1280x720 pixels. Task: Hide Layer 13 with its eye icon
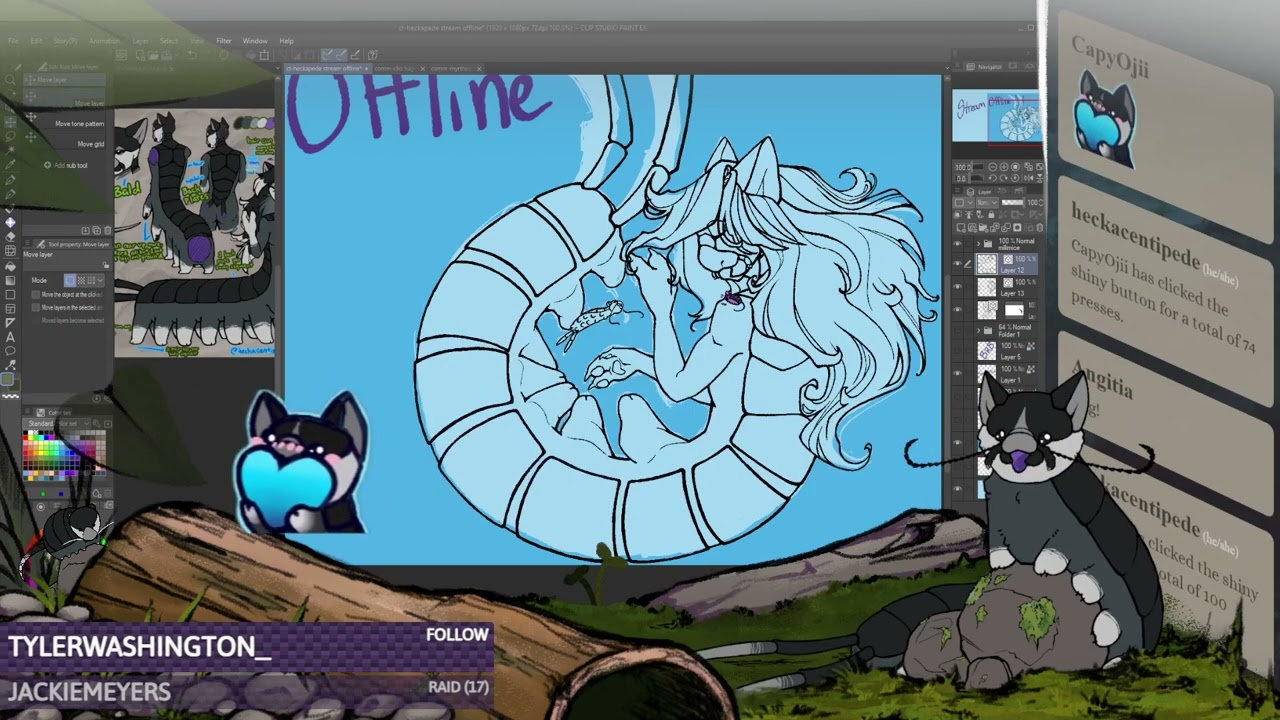[x=957, y=286]
